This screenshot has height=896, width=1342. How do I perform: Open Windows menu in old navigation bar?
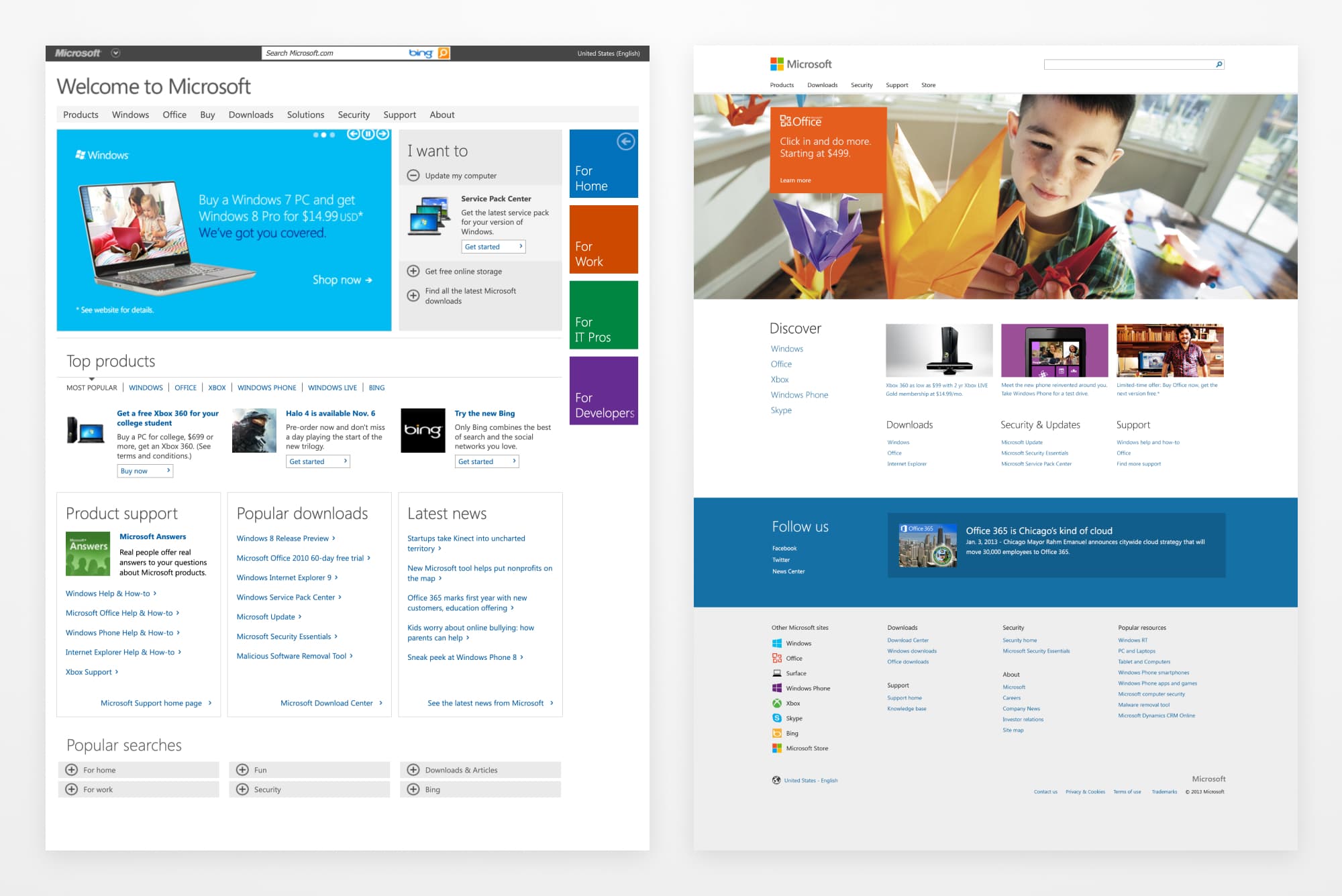130,115
